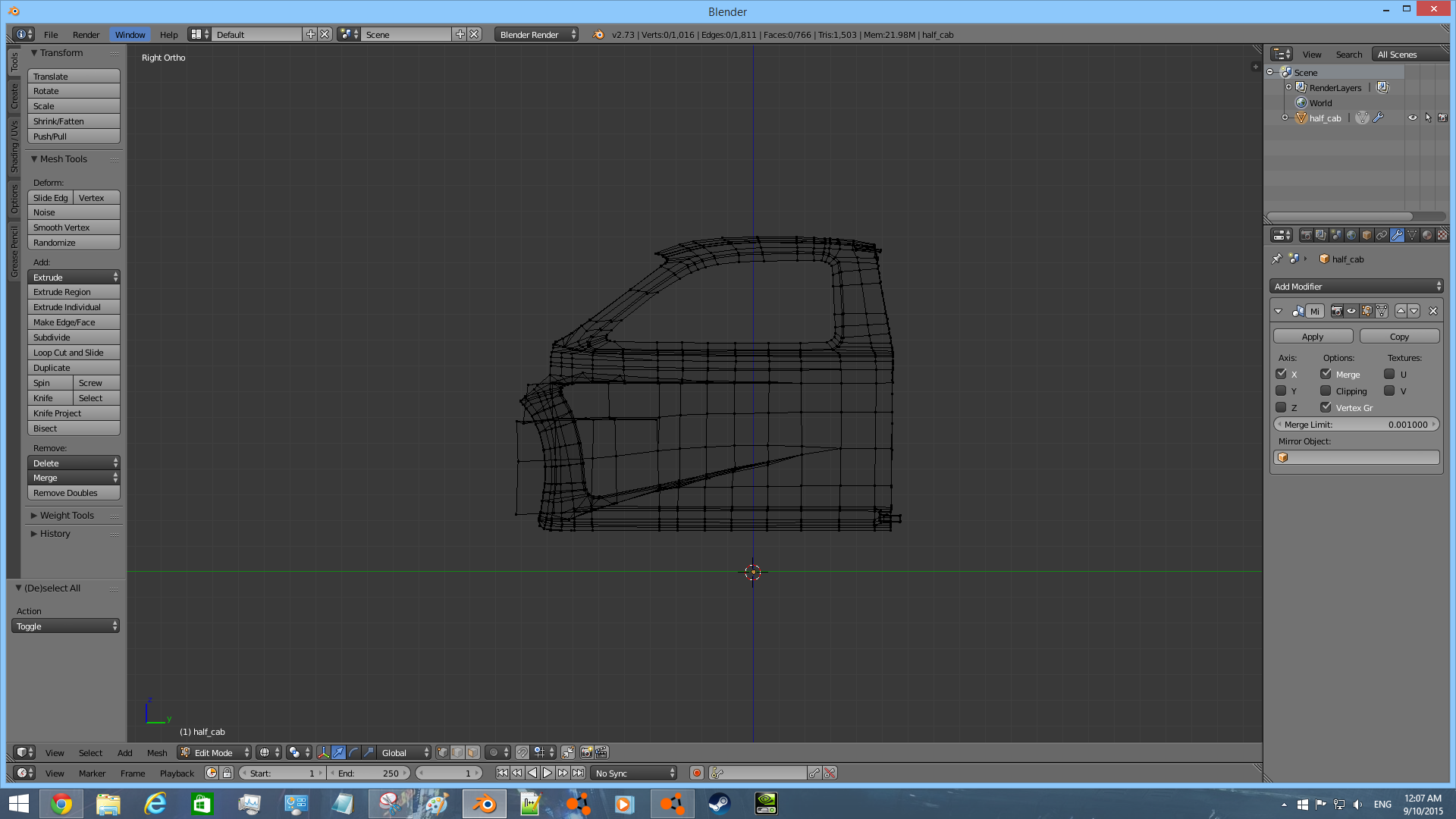Viewport: 1456px width, 819px height.
Task: Remove the Mirror modifier with the X icon
Action: [1433, 311]
